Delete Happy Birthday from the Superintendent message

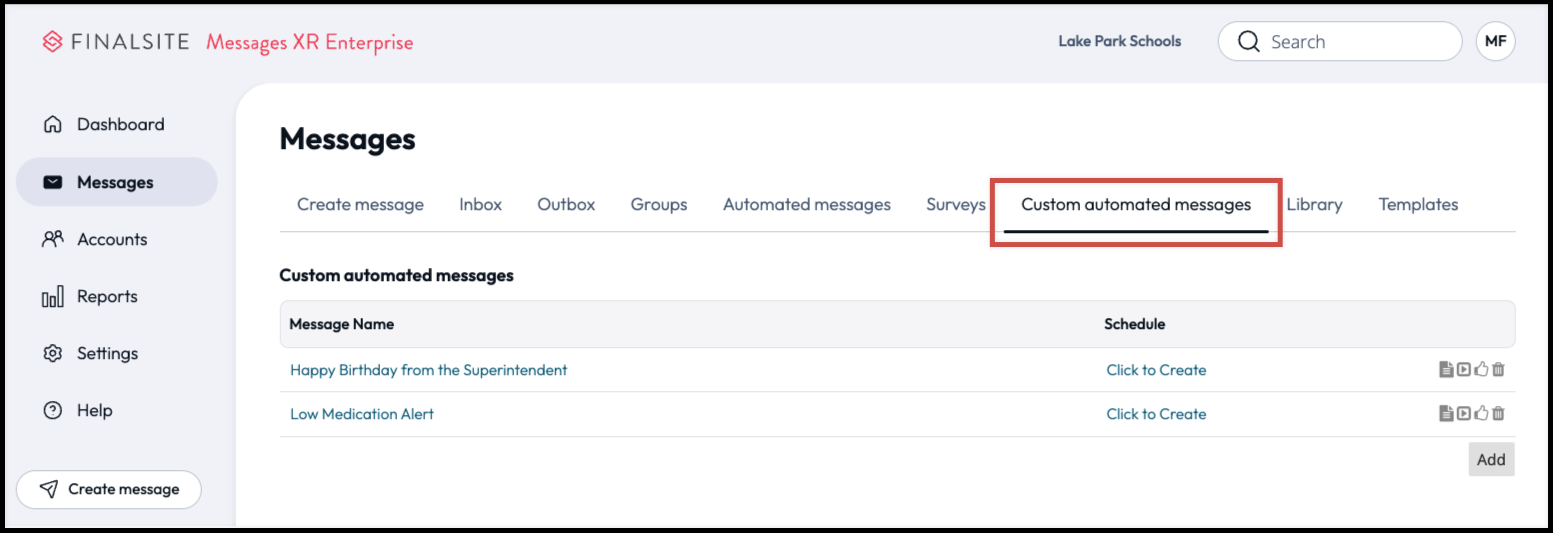[1498, 370]
